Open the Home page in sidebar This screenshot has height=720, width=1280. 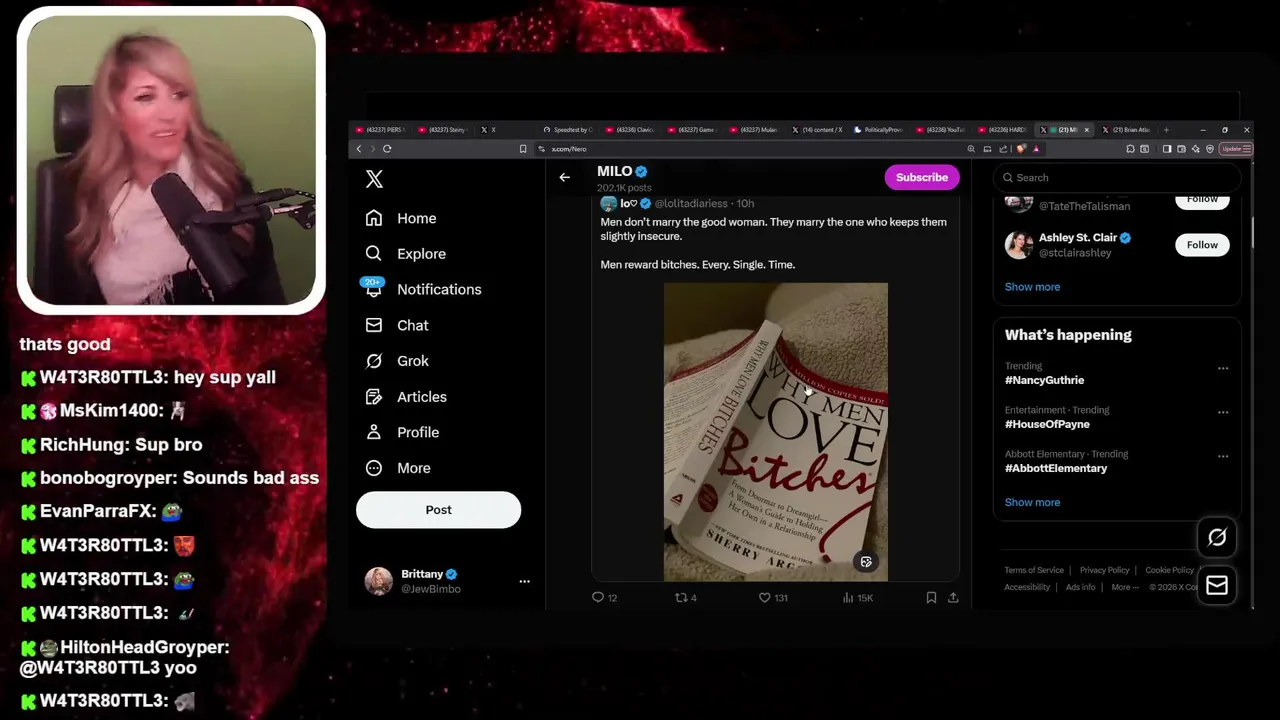click(401, 218)
